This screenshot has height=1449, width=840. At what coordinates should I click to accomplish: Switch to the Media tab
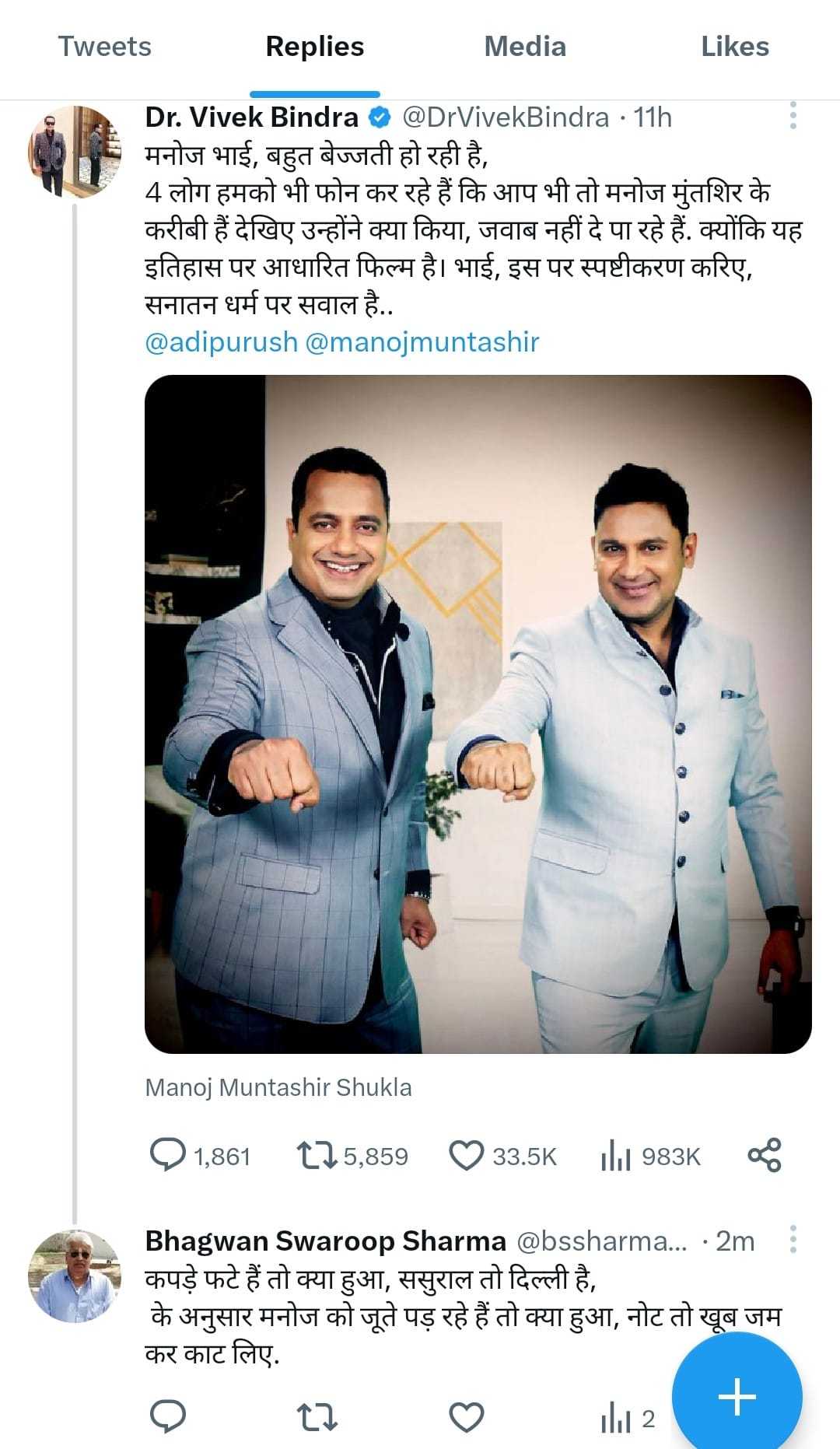click(525, 47)
